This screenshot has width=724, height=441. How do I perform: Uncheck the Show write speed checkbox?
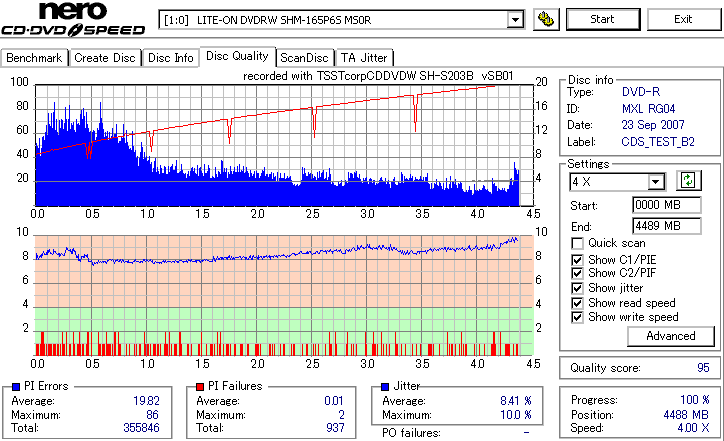(577, 317)
